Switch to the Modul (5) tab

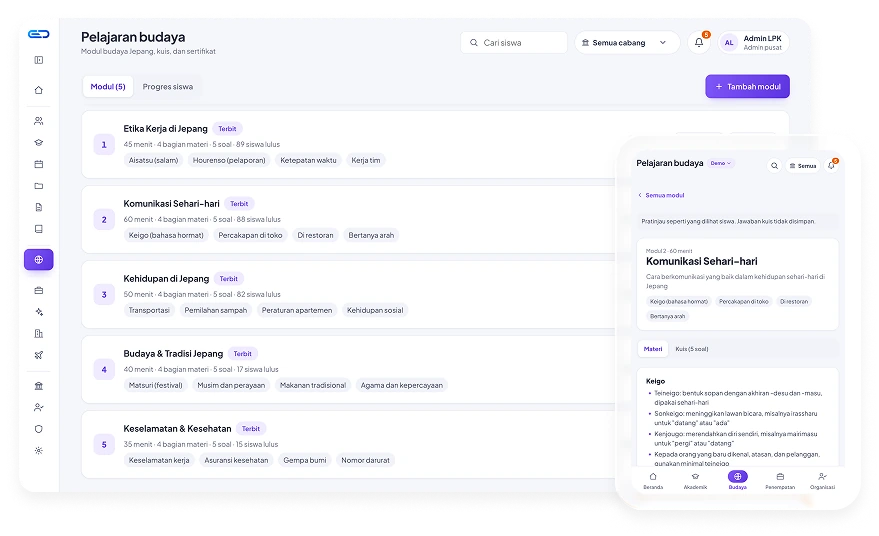click(x=108, y=87)
